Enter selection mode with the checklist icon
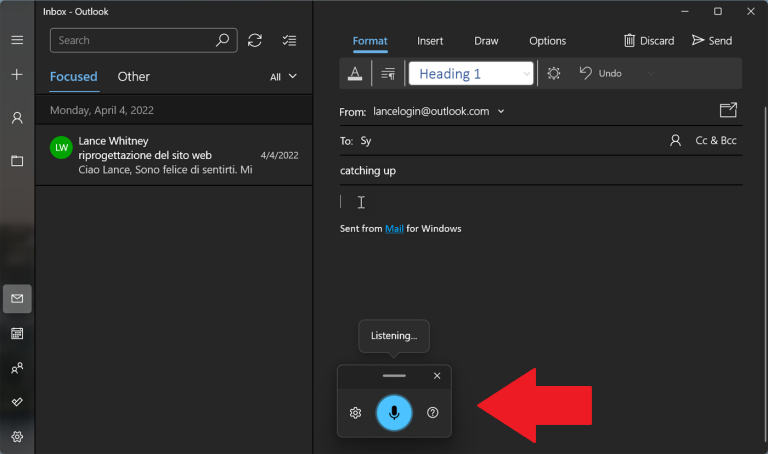This screenshot has width=768, height=454. 289,40
